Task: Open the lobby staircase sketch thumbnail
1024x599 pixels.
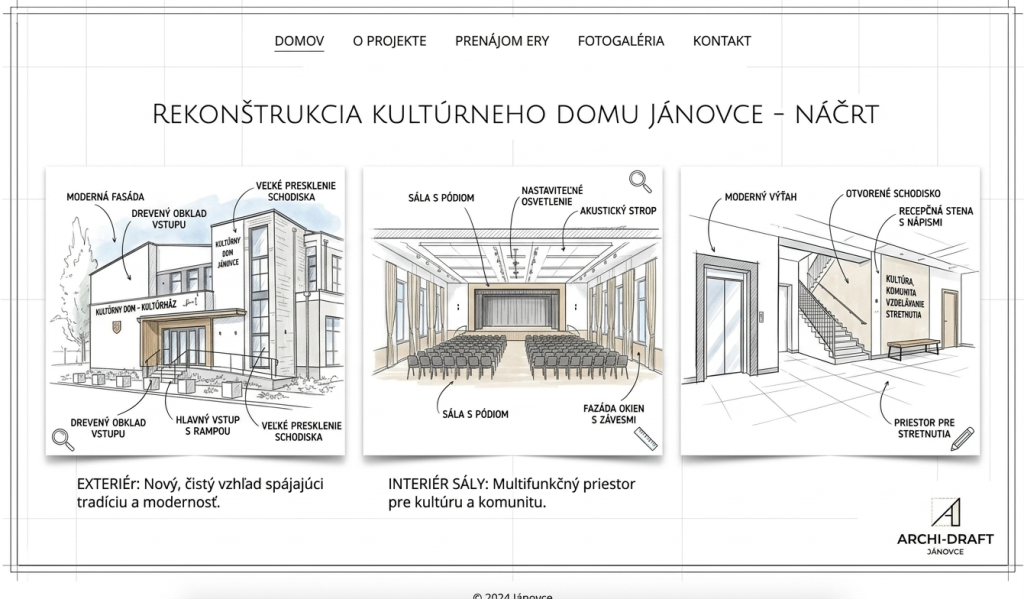Action: pos(830,311)
